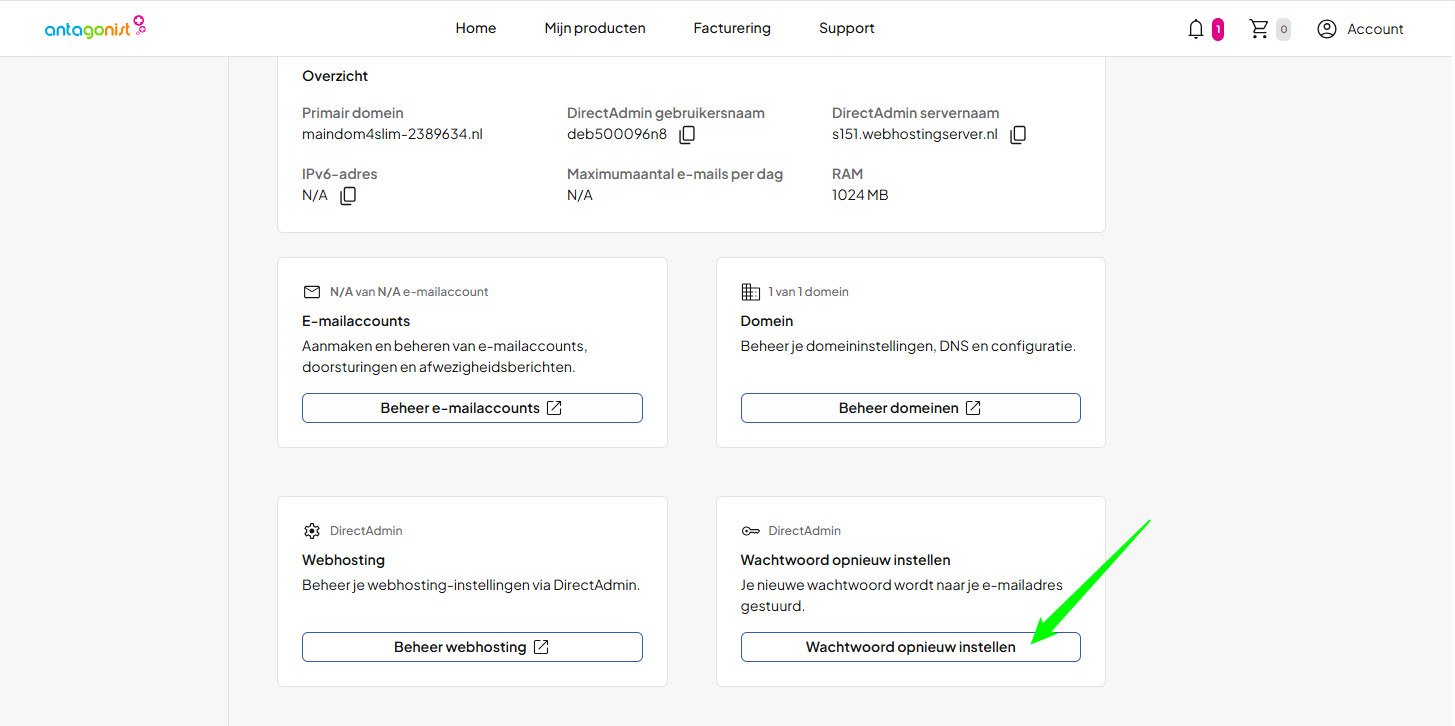Copy the DirectAdmin servernaam
This screenshot has height=726, width=1455.
coord(1018,135)
